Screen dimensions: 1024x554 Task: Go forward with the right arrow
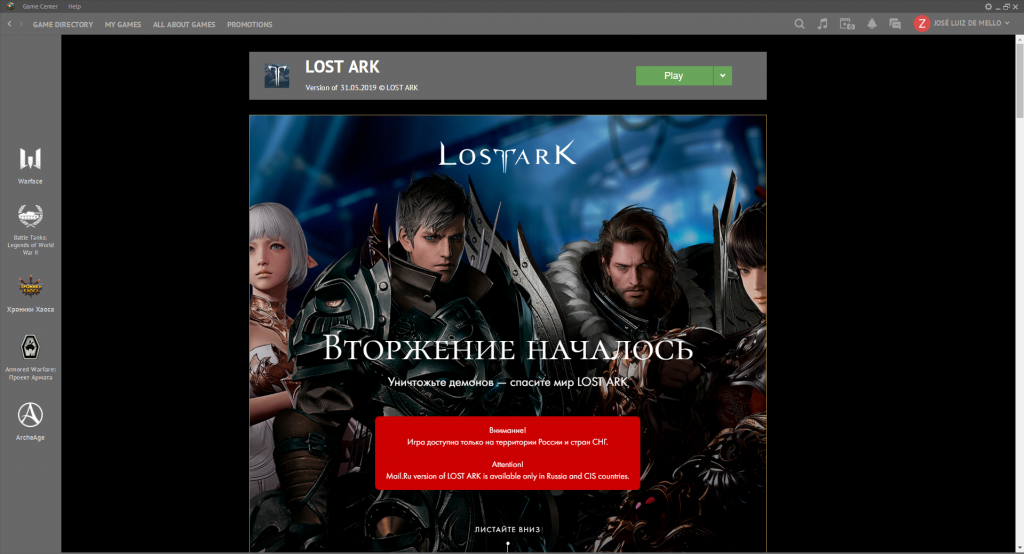(x=20, y=24)
